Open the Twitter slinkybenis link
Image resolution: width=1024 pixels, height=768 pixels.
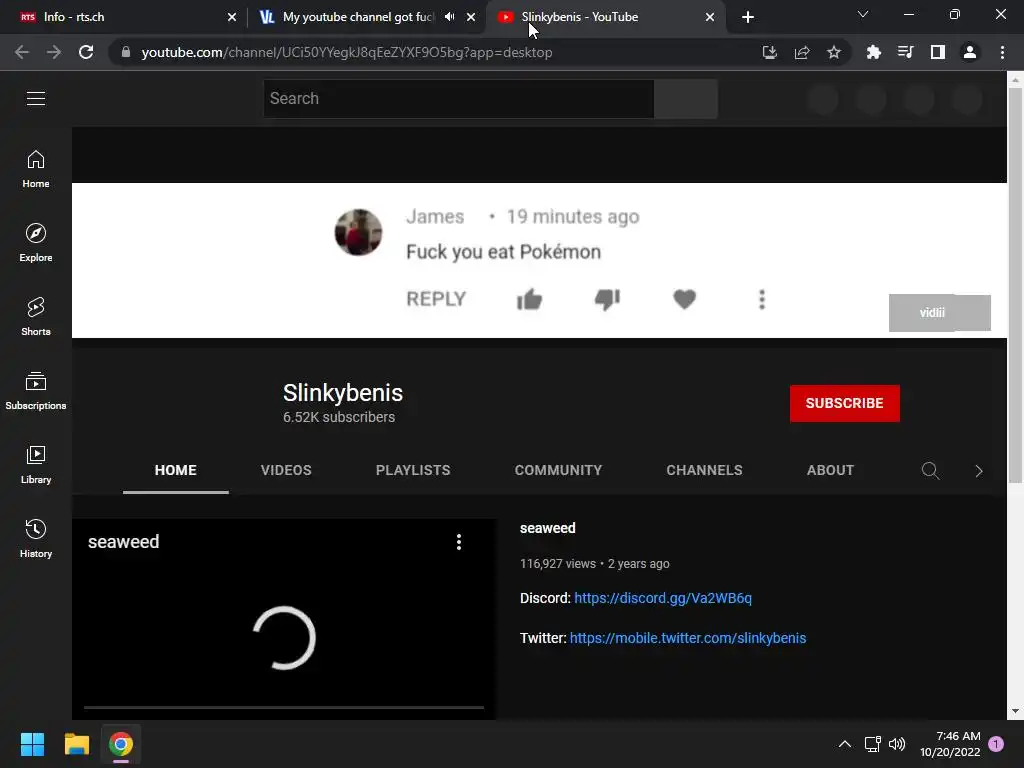pyautogui.click(x=688, y=638)
